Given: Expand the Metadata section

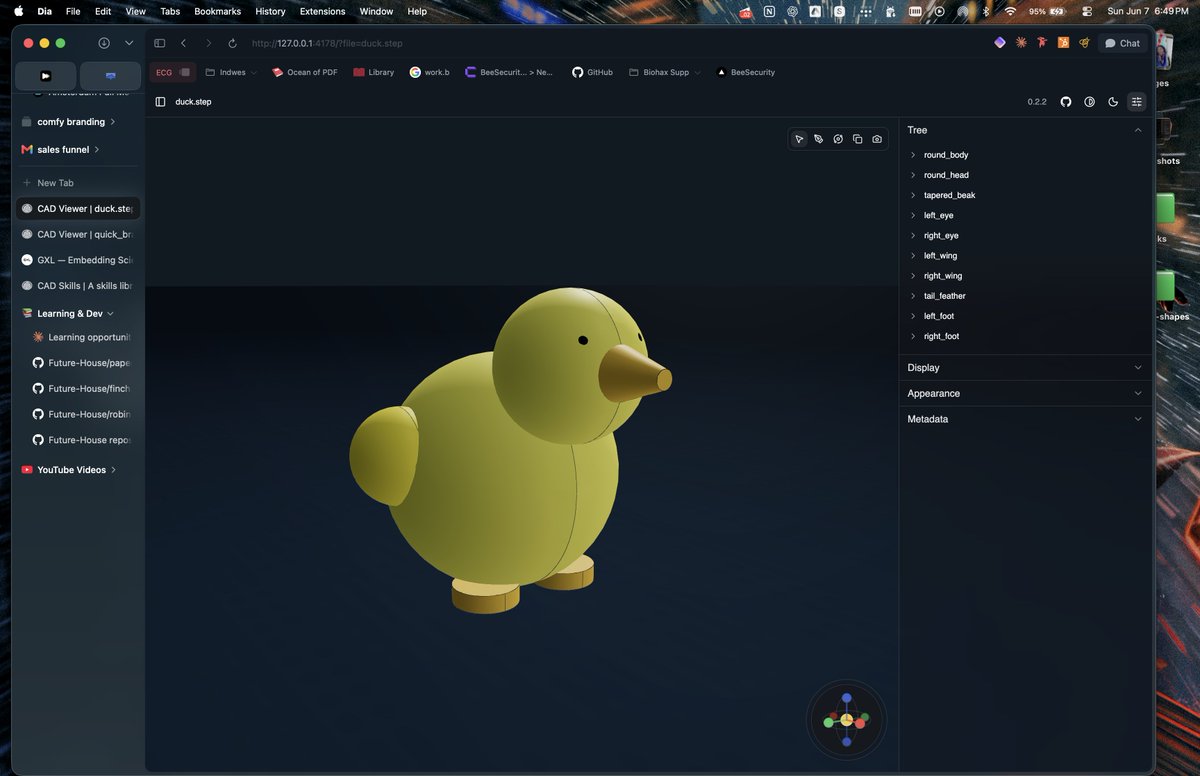Looking at the screenshot, I should click(x=1025, y=419).
